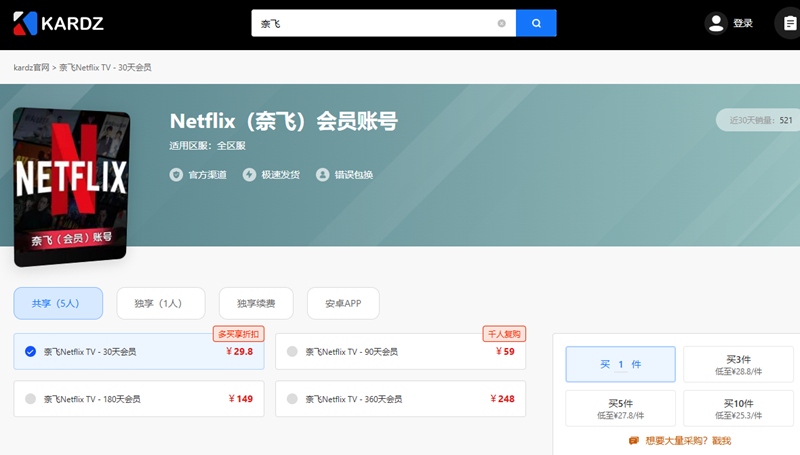Click the 千人复购 tag
This screenshot has height=455, width=800.
[504, 334]
